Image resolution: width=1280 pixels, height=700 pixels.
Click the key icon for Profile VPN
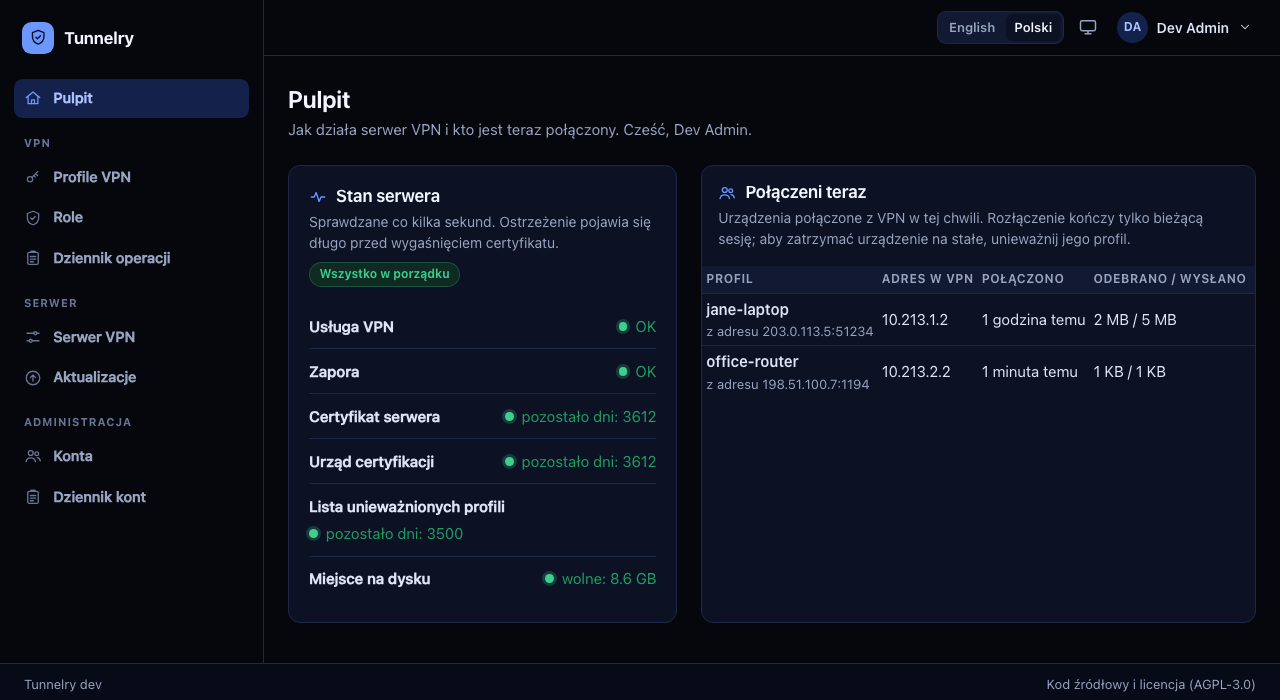point(33,177)
